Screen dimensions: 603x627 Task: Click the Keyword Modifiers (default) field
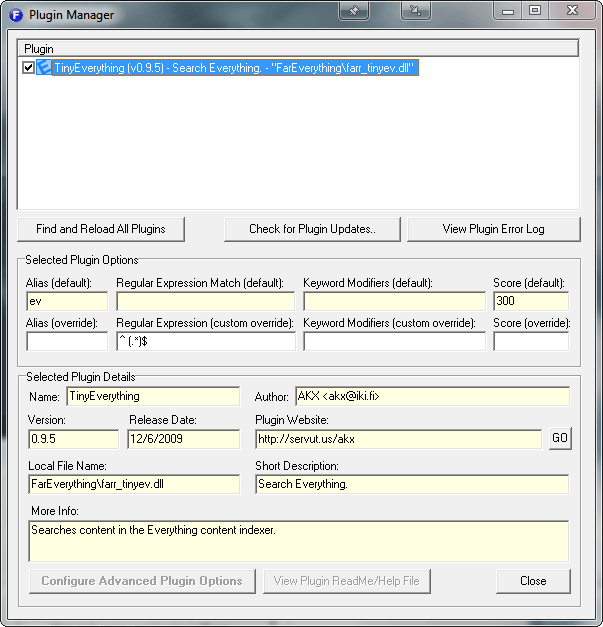(x=394, y=301)
